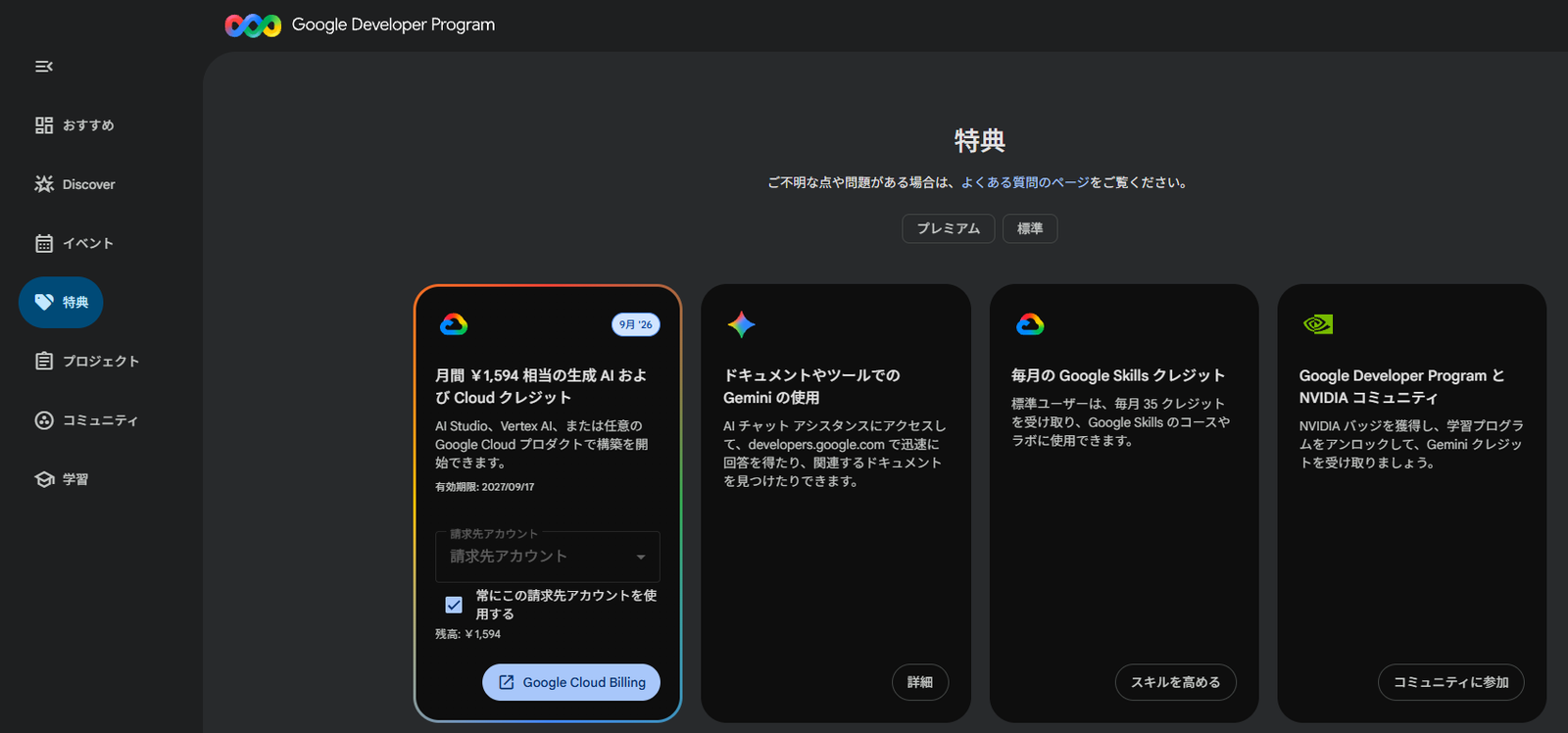Open コミュニティ in the sidebar
Image resolution: width=1568 pixels, height=733 pixels.
pyautogui.click(x=86, y=420)
